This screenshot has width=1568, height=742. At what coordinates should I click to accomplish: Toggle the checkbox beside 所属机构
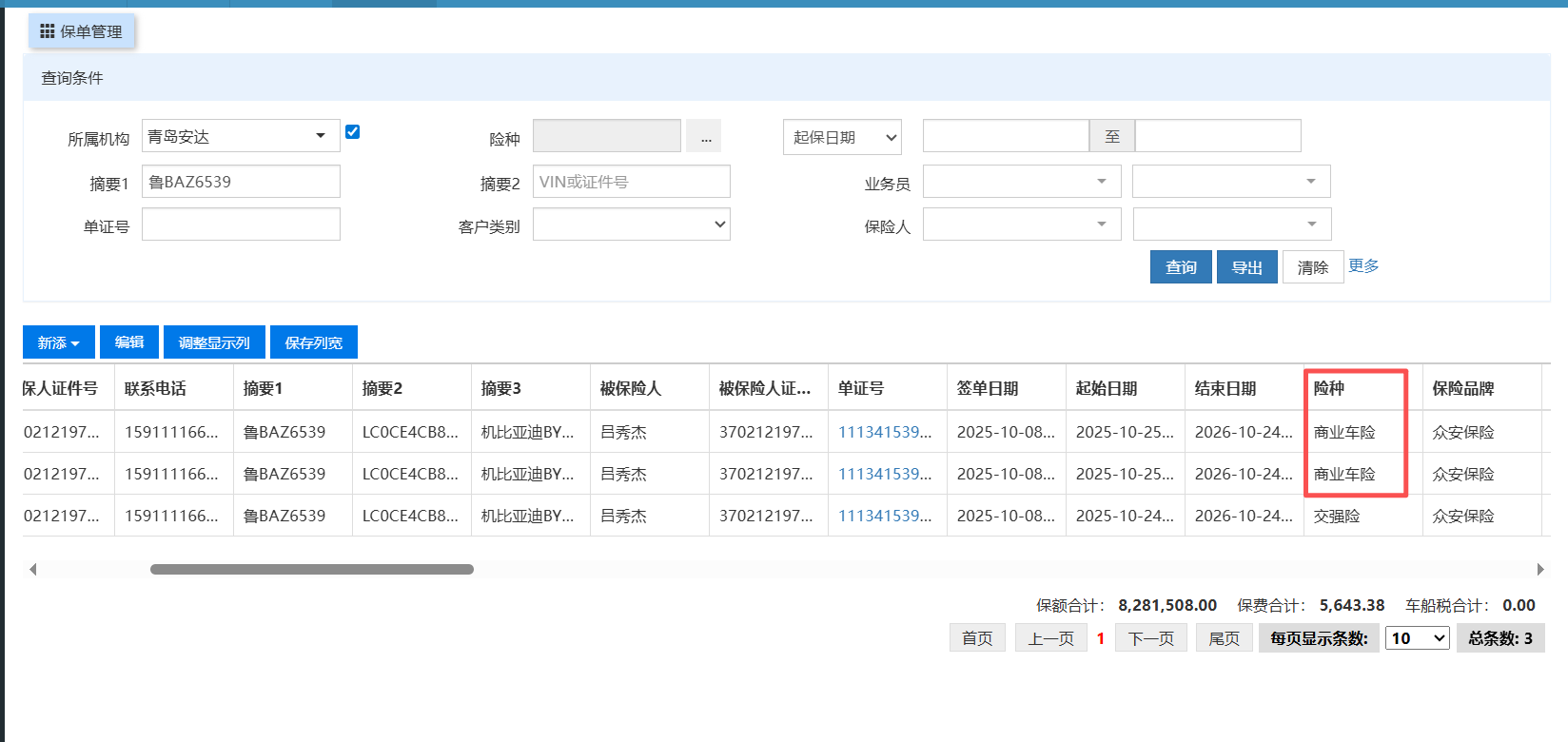[x=352, y=132]
